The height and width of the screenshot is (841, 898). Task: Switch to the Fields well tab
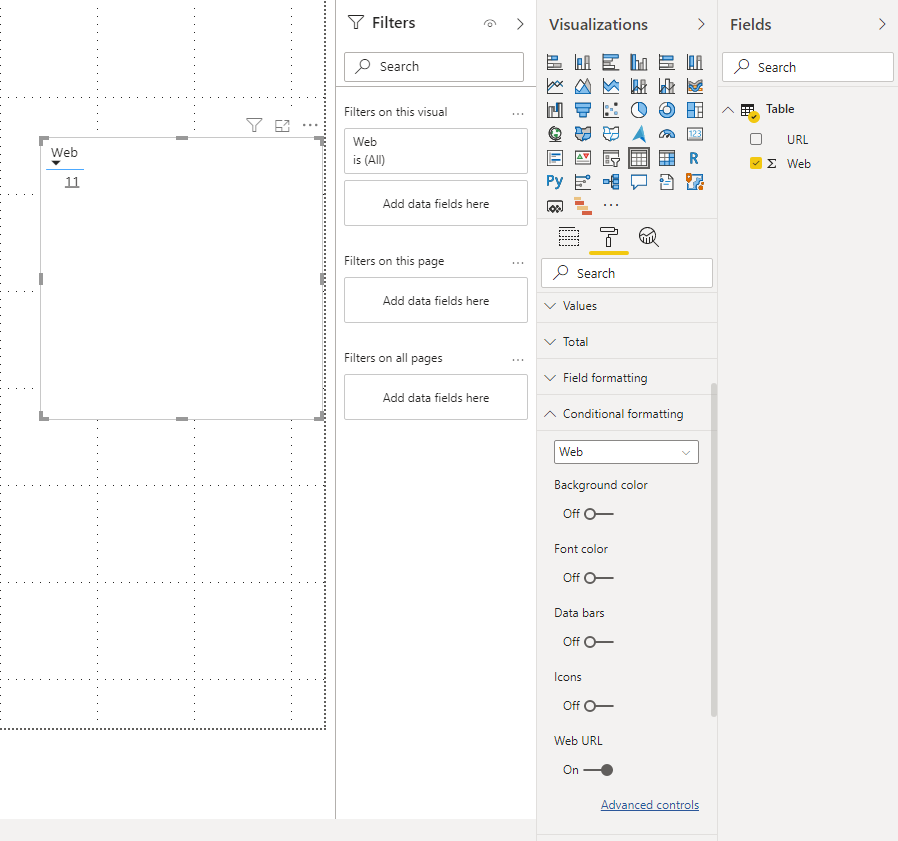click(569, 237)
